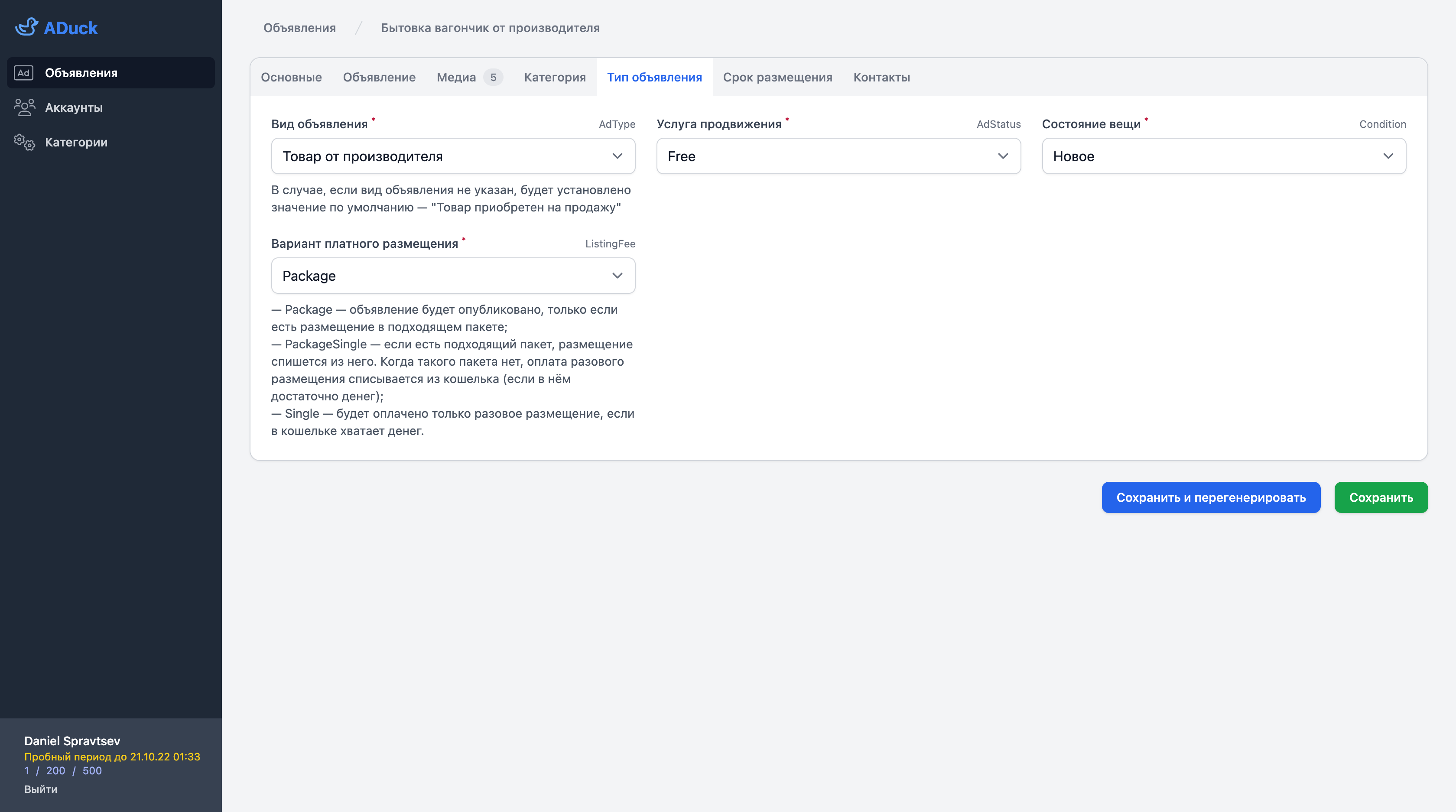Switch to the Основные tab
This screenshot has width=1456, height=812.
pyautogui.click(x=291, y=78)
